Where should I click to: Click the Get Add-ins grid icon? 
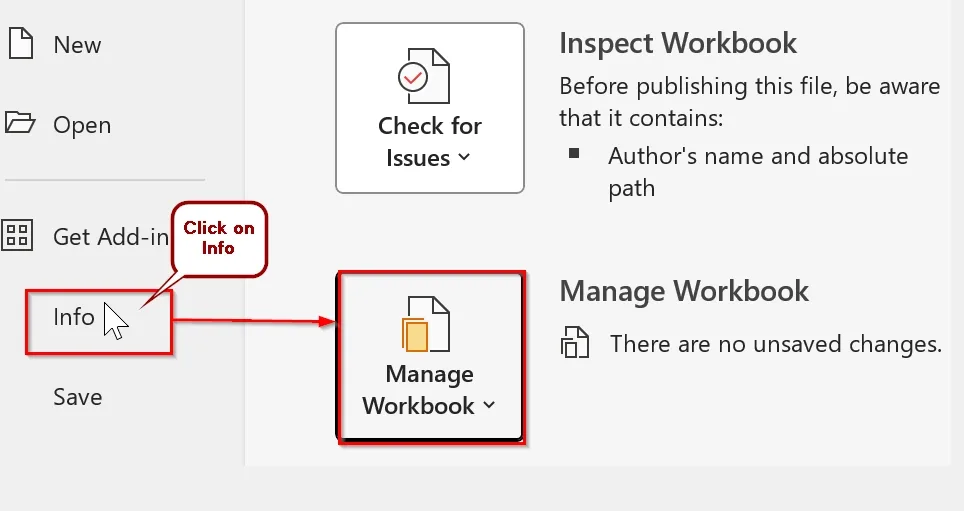[17, 236]
